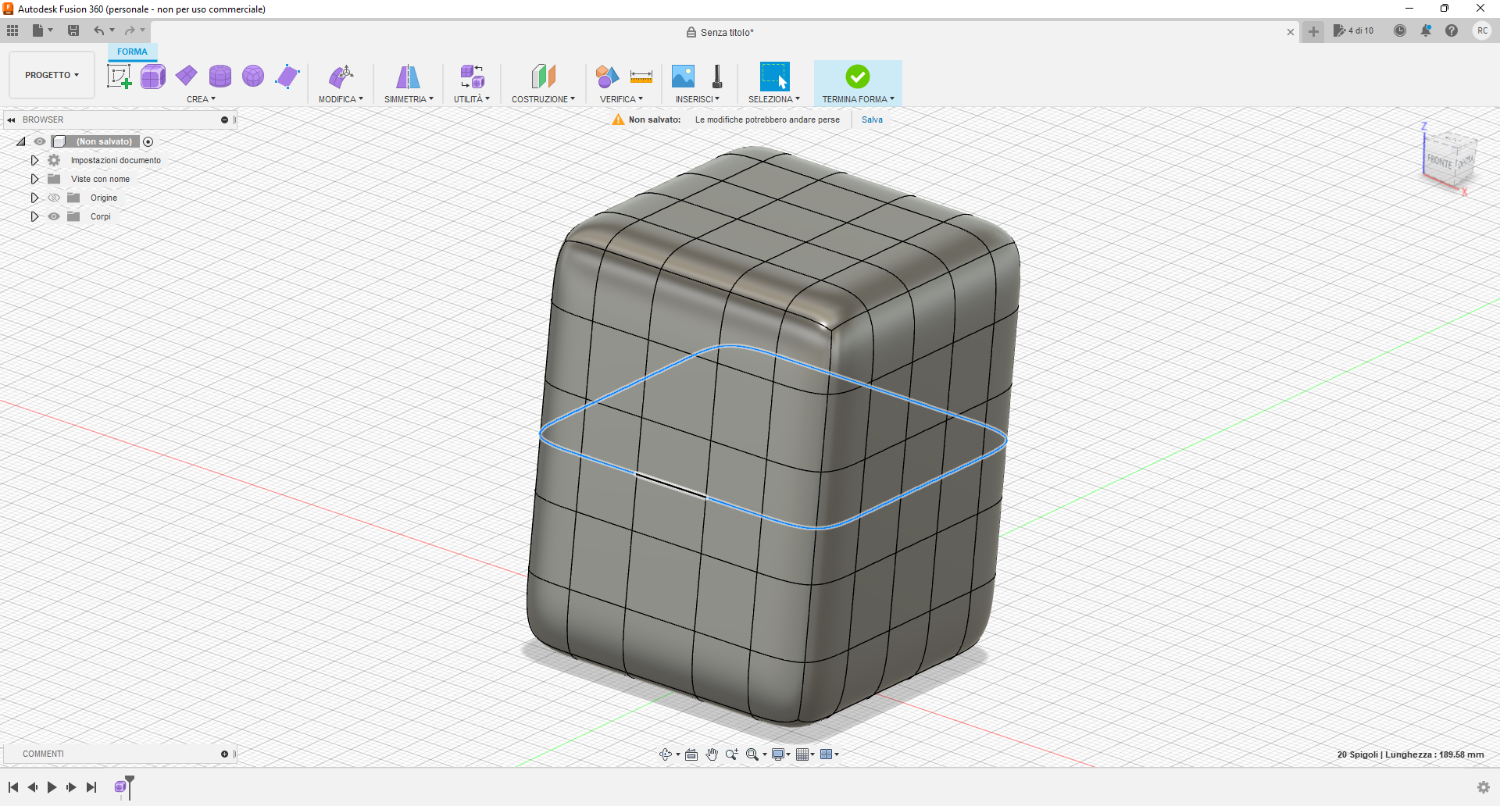Image resolution: width=1500 pixels, height=806 pixels.
Task: Open the MODIFICA dropdown menu
Action: (340, 99)
